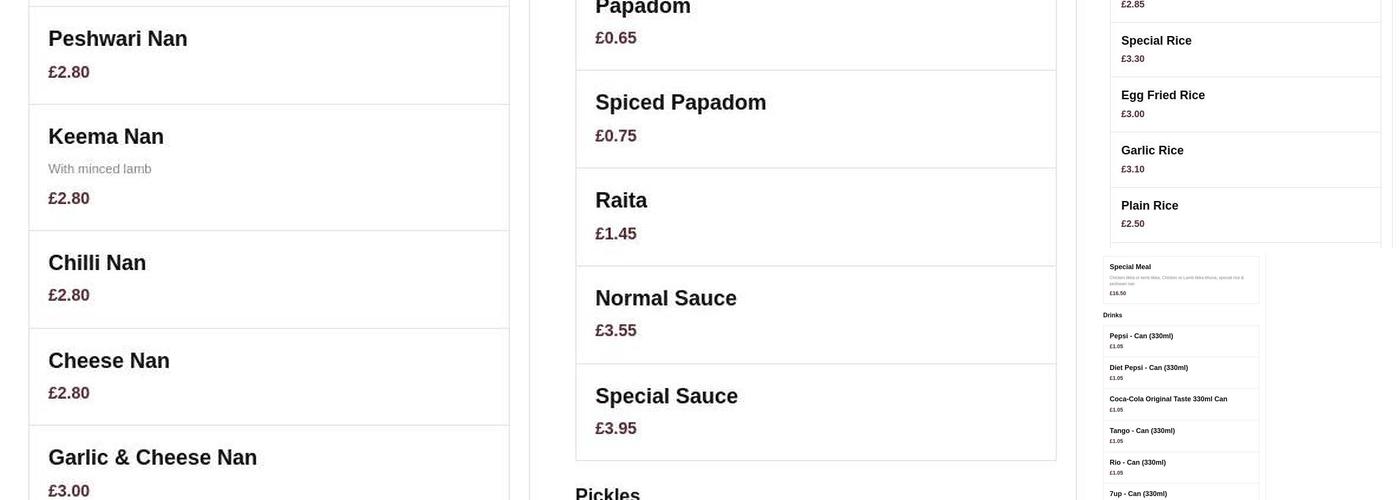Choose Normal Sauce item
The height and width of the screenshot is (500, 1400).
(815, 314)
